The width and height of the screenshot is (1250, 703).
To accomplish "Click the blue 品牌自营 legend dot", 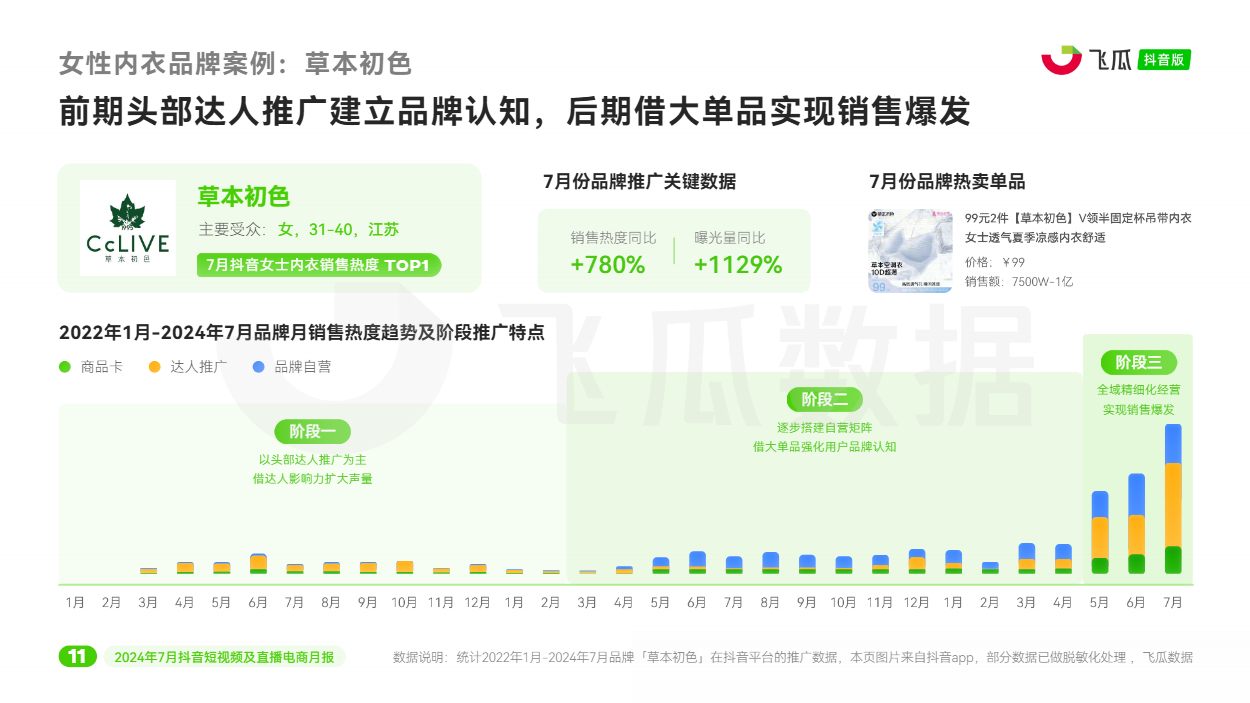I will click(x=258, y=367).
